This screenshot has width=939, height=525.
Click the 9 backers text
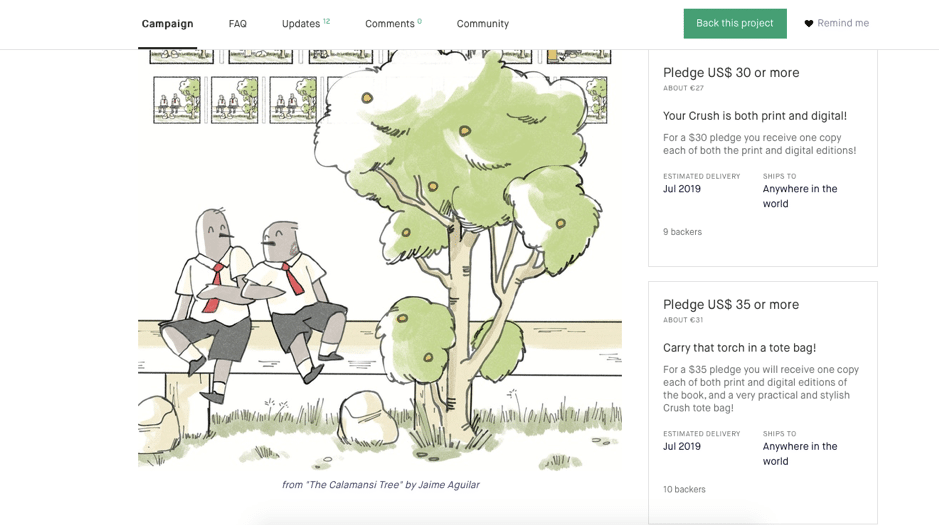coord(682,232)
